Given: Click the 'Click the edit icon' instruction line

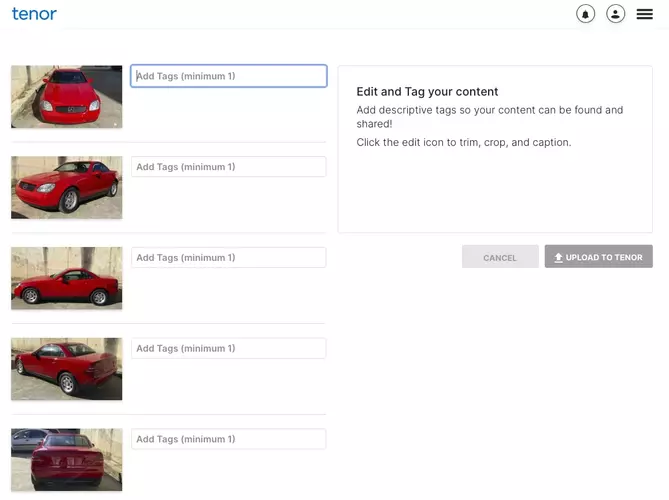Looking at the screenshot, I should click(x=463, y=143).
